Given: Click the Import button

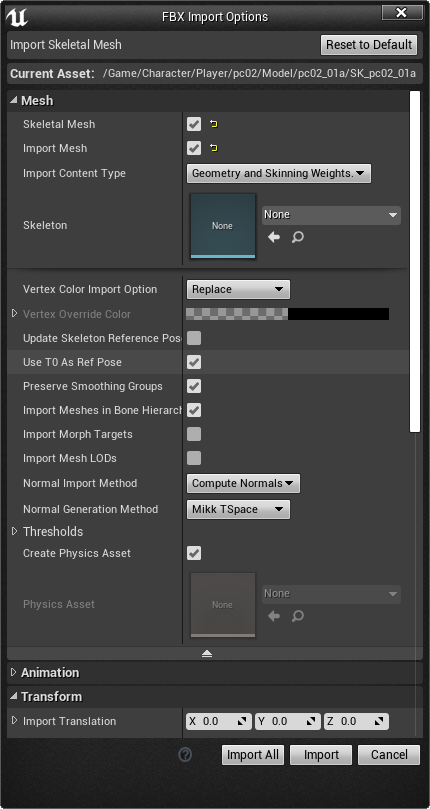Looking at the screenshot, I should tap(321, 755).
